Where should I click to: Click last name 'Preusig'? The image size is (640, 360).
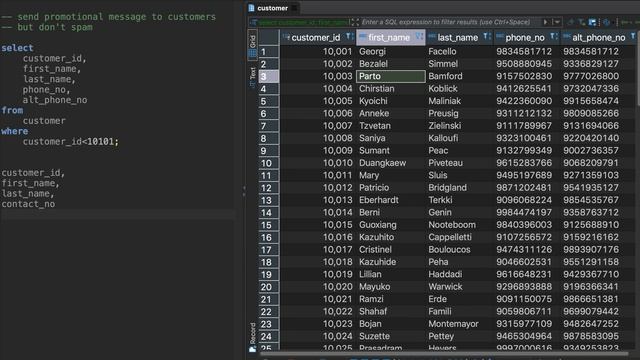click(x=443, y=113)
